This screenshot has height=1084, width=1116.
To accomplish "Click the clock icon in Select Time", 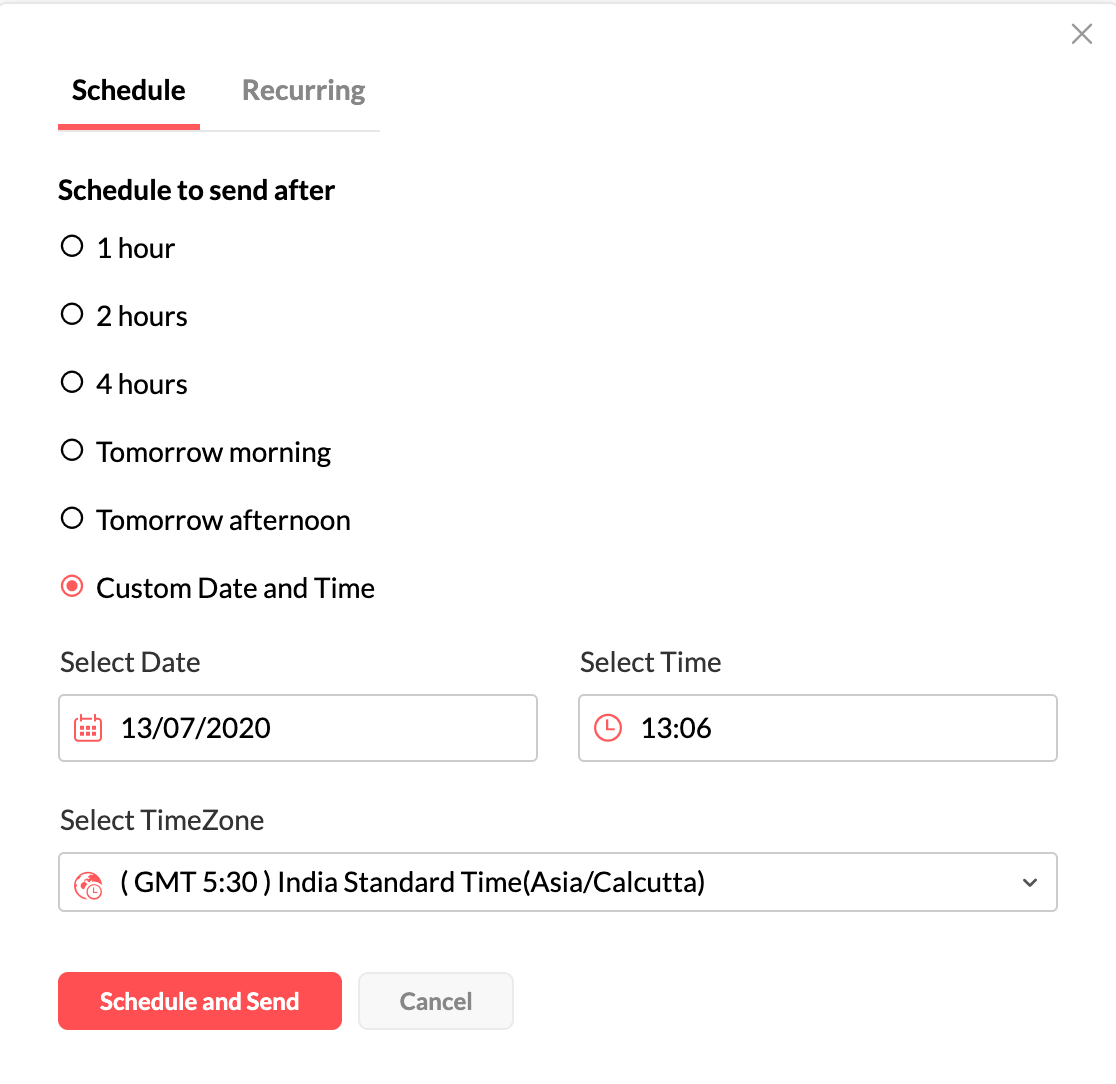I will 608,728.
